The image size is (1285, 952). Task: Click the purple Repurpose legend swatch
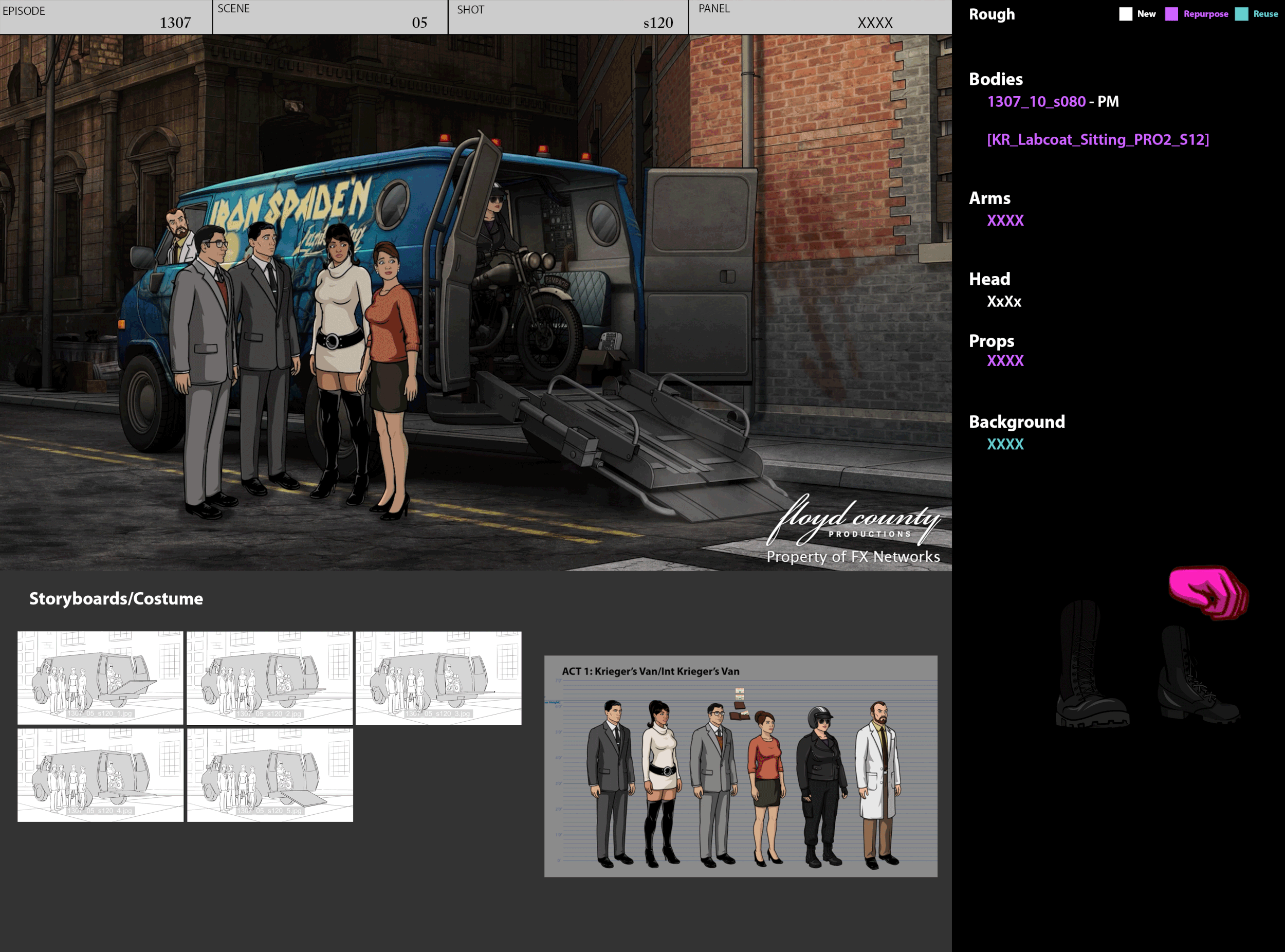[x=1171, y=14]
